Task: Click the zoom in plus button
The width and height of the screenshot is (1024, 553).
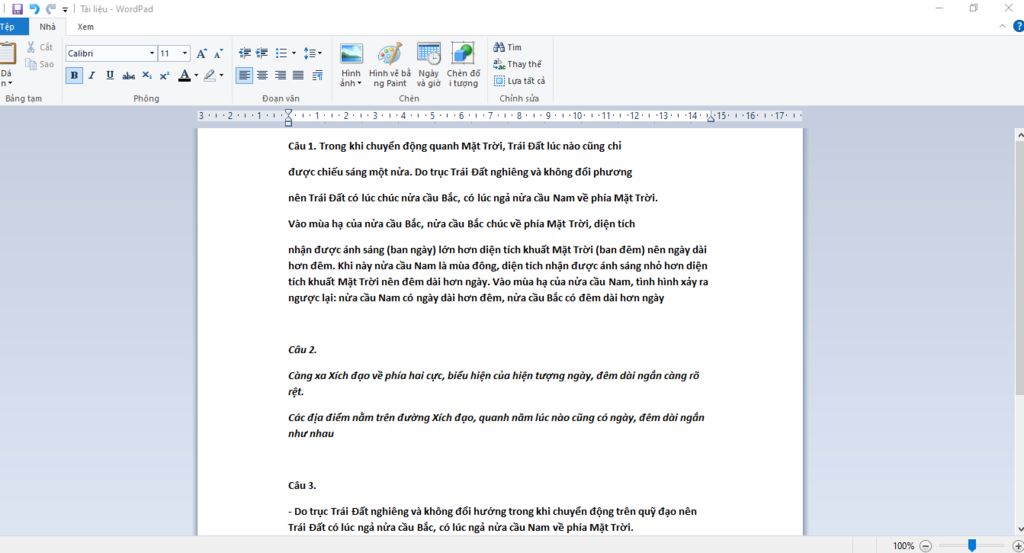Action: pyautogui.click(x=1017, y=546)
